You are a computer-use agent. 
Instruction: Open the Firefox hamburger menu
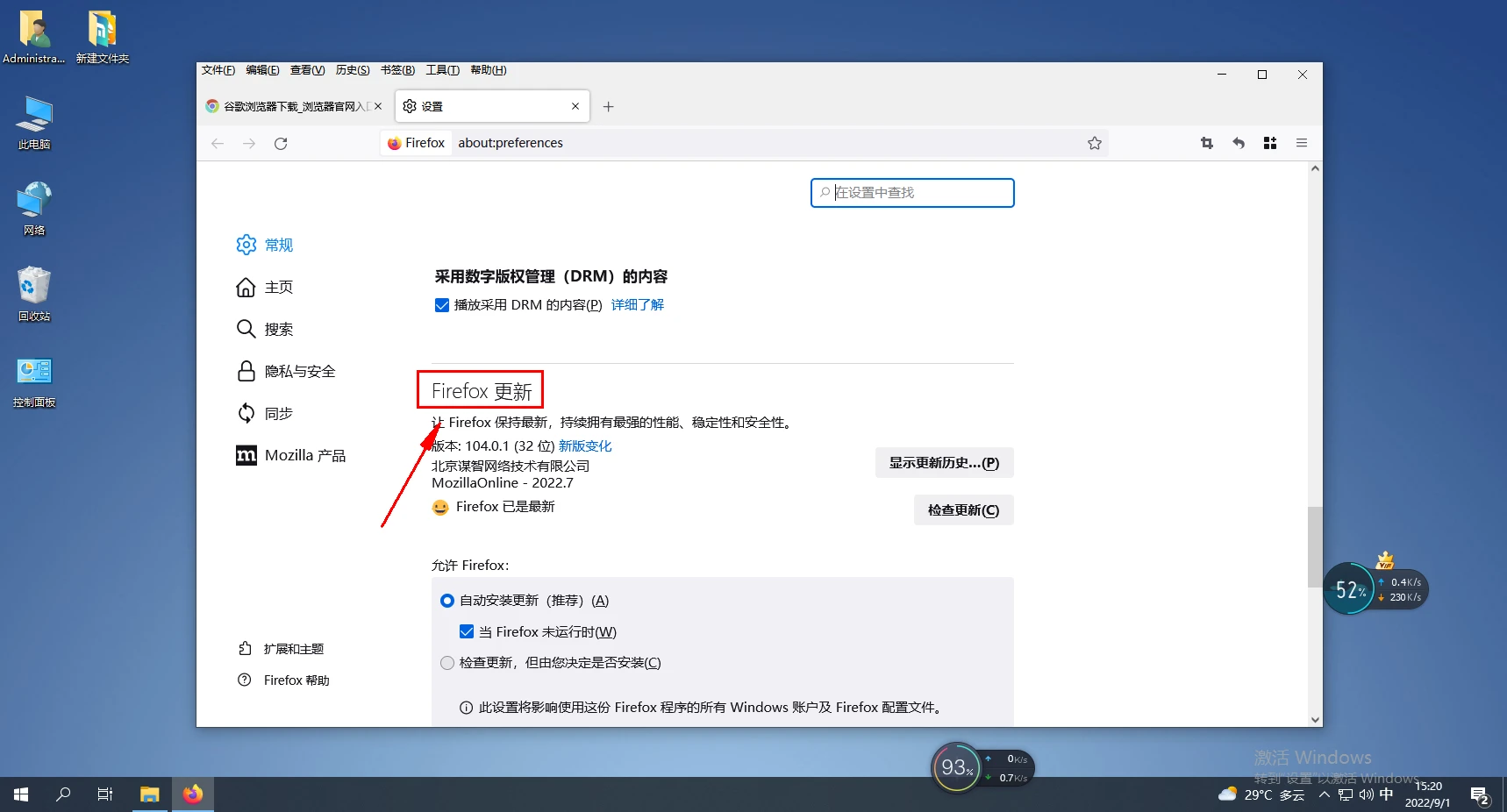point(1302,143)
